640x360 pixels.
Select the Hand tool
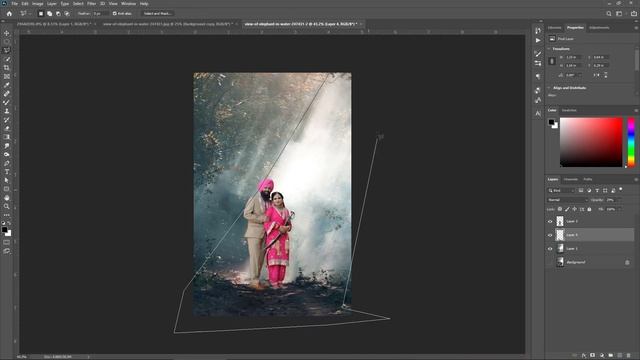pyautogui.click(x=7, y=198)
